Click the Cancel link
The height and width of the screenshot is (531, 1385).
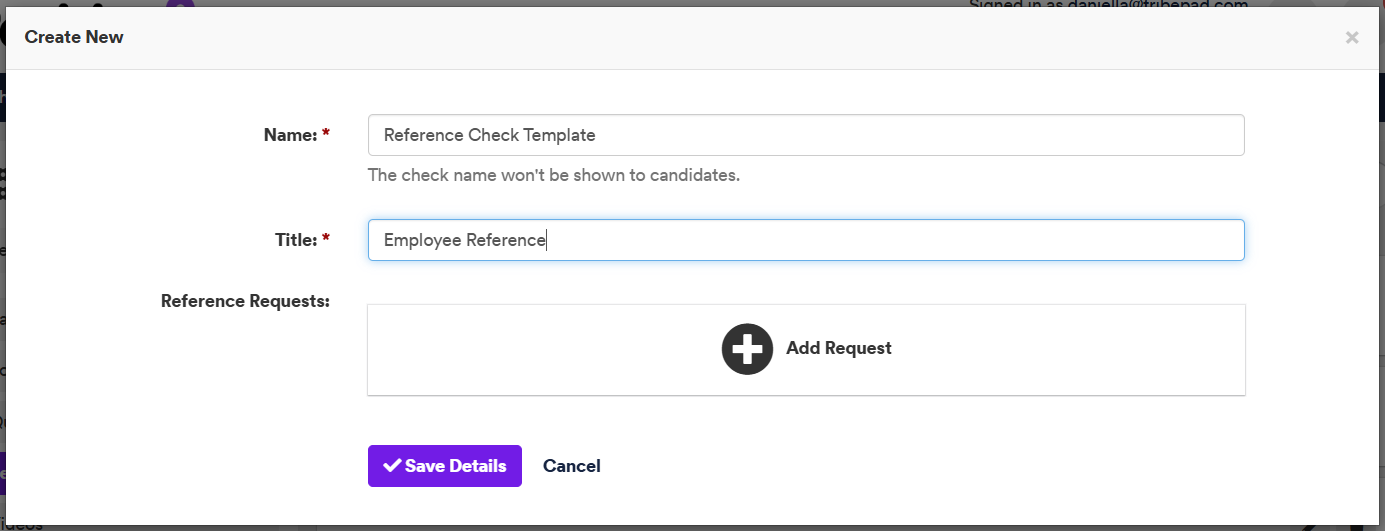[x=572, y=466]
